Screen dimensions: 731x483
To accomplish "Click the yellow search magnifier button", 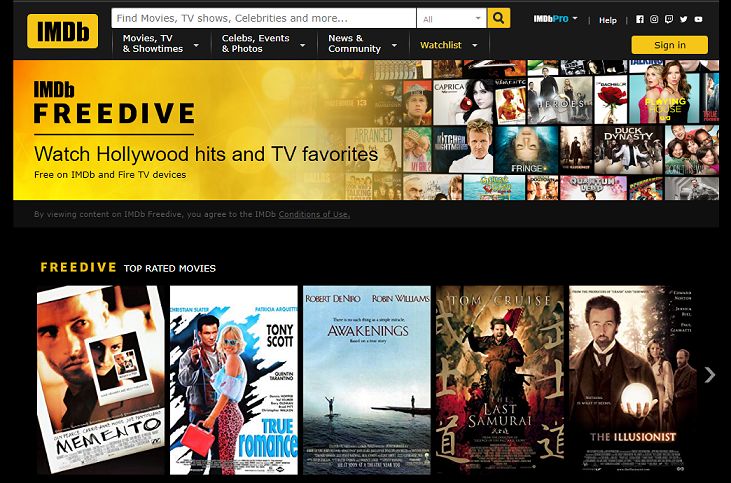I will click(498, 18).
